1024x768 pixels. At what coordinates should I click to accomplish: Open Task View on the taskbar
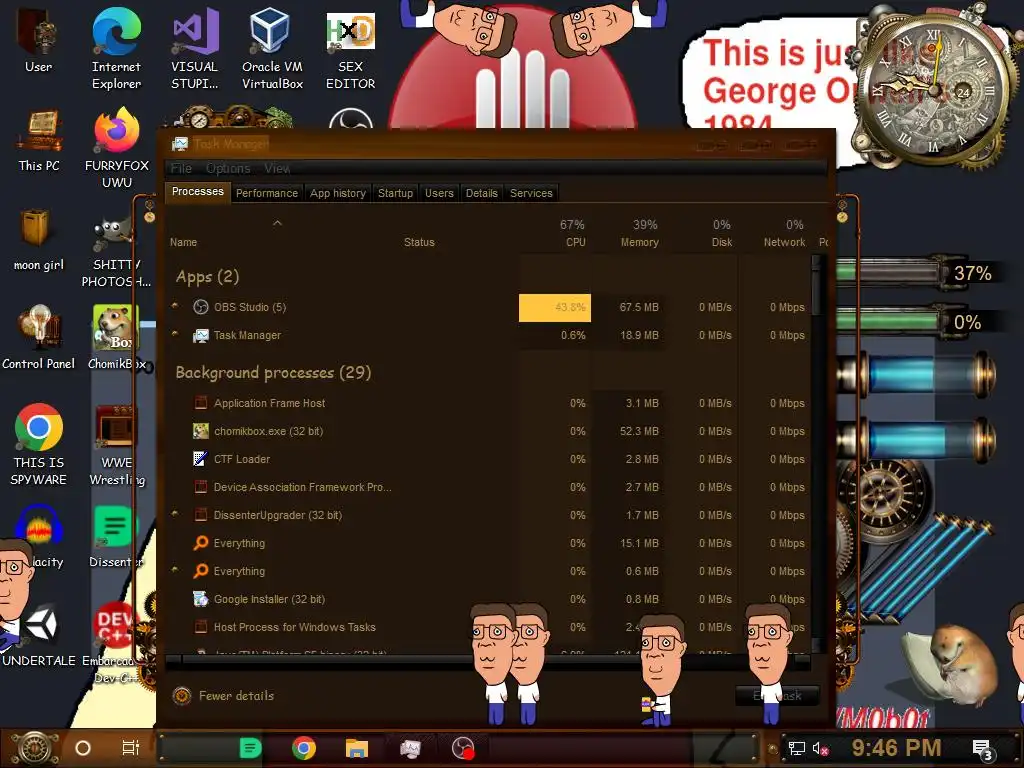131,748
